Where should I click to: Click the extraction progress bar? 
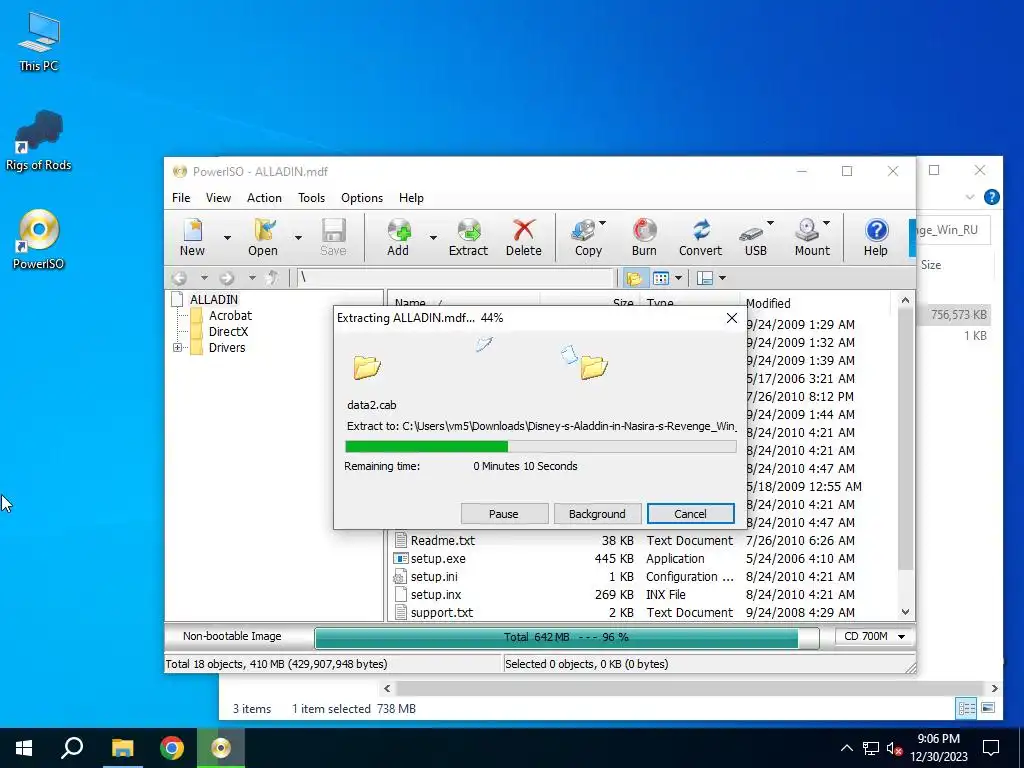tap(541, 447)
